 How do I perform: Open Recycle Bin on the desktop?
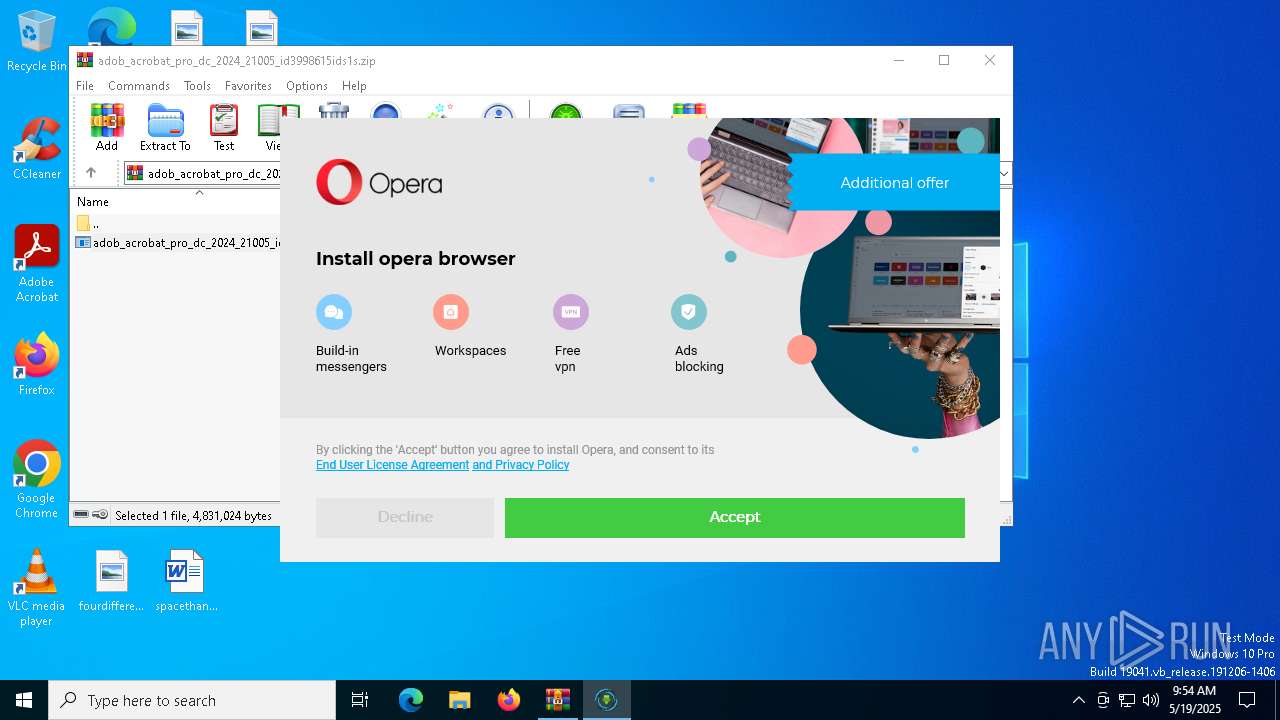click(x=37, y=42)
